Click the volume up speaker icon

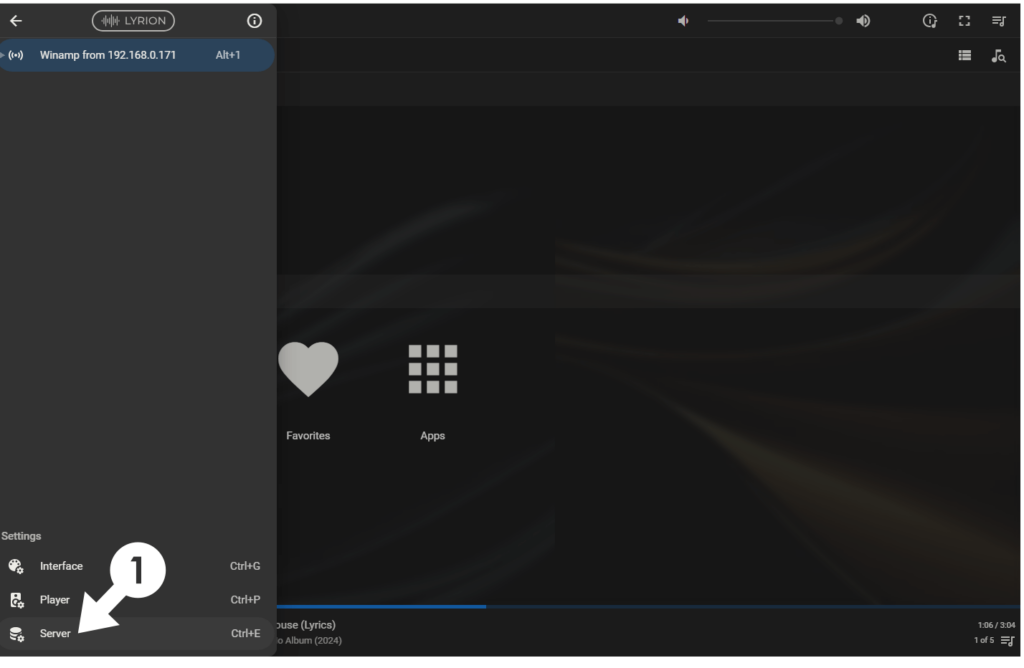[x=863, y=21]
